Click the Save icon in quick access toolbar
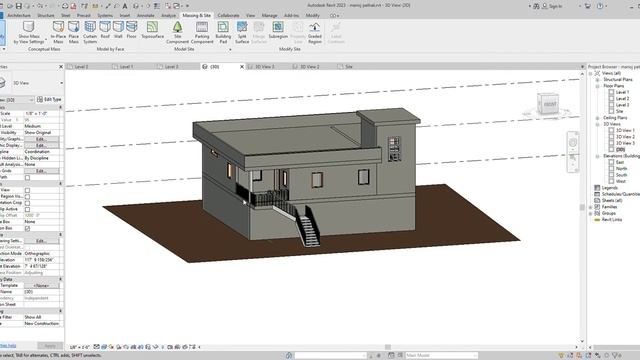The image size is (640, 360). point(19,6)
